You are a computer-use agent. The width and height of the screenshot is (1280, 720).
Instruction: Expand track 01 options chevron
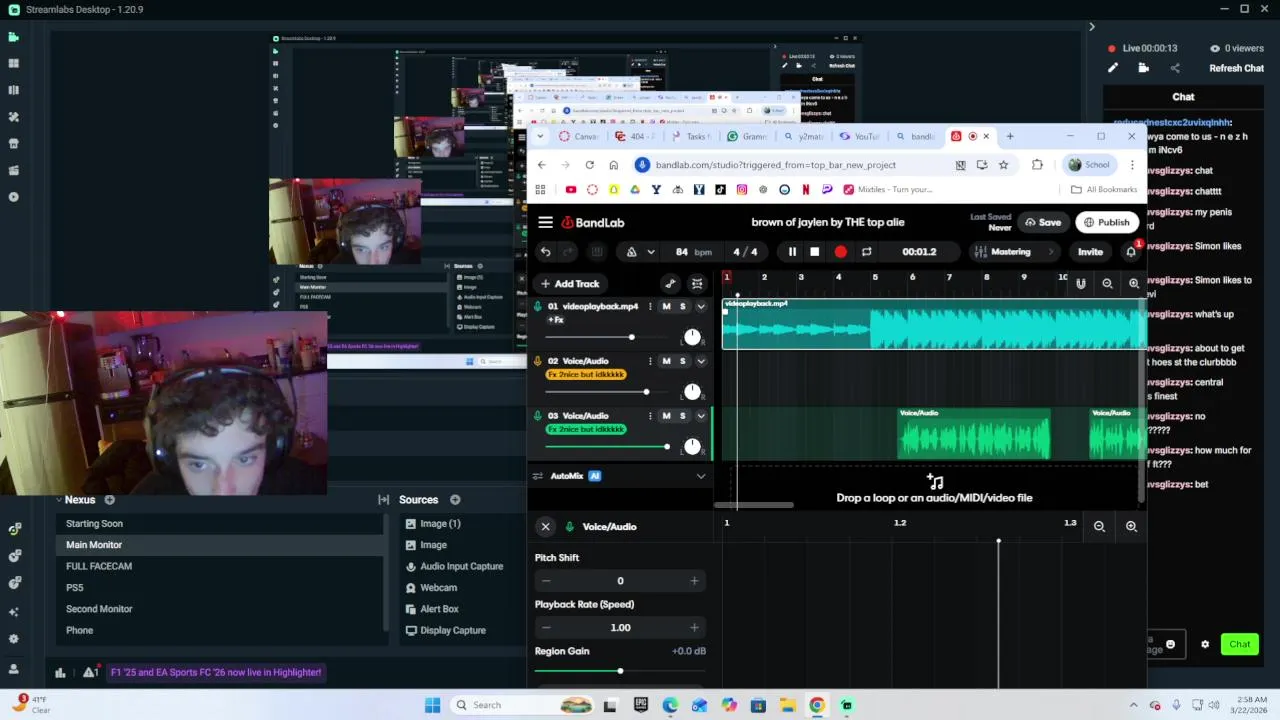pos(701,306)
